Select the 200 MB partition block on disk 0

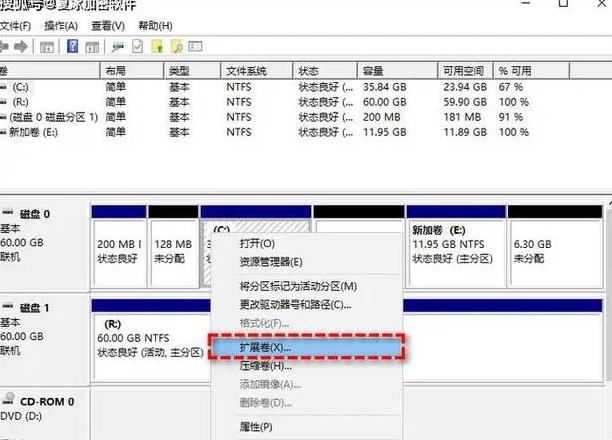coord(119,247)
